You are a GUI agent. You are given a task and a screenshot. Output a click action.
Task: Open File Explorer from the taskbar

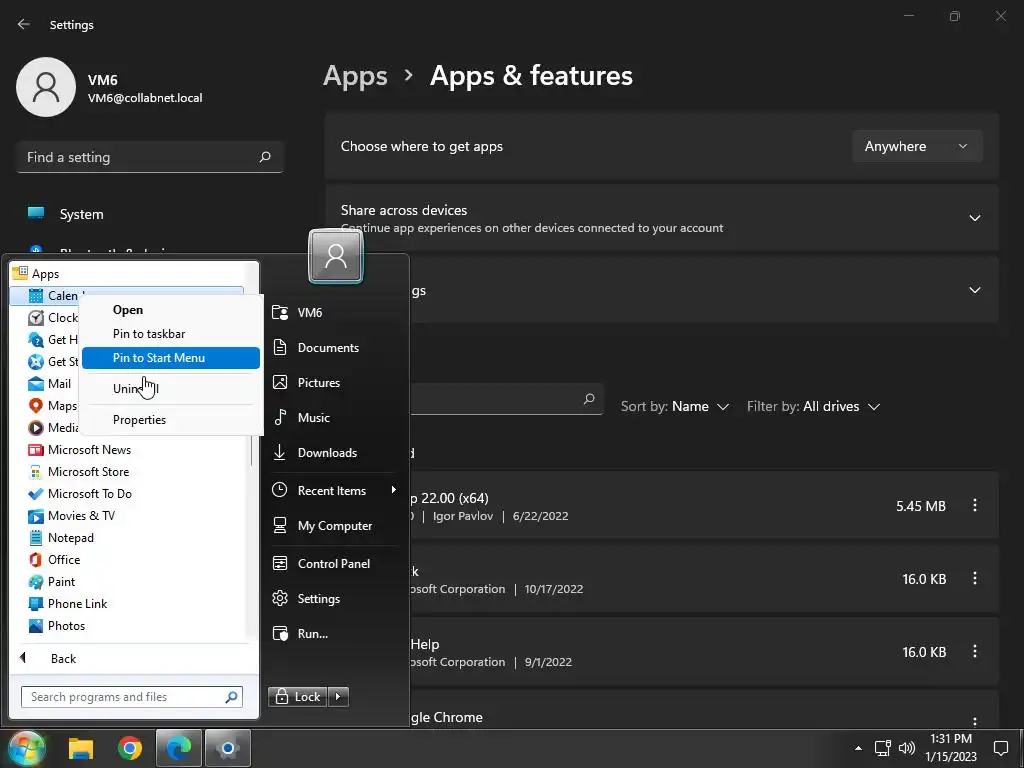81,748
